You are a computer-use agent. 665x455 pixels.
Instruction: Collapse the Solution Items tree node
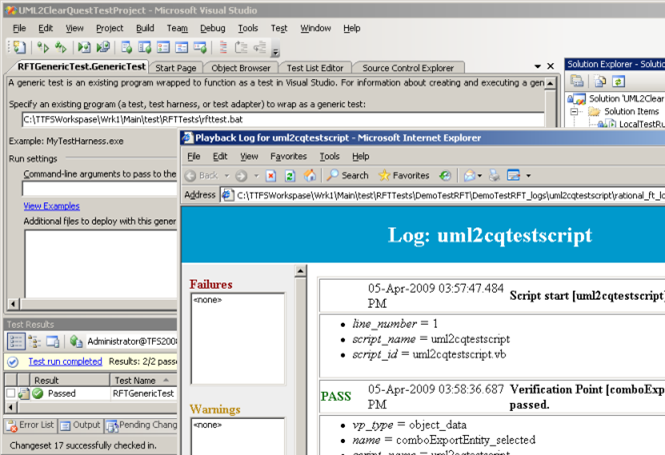pos(574,112)
